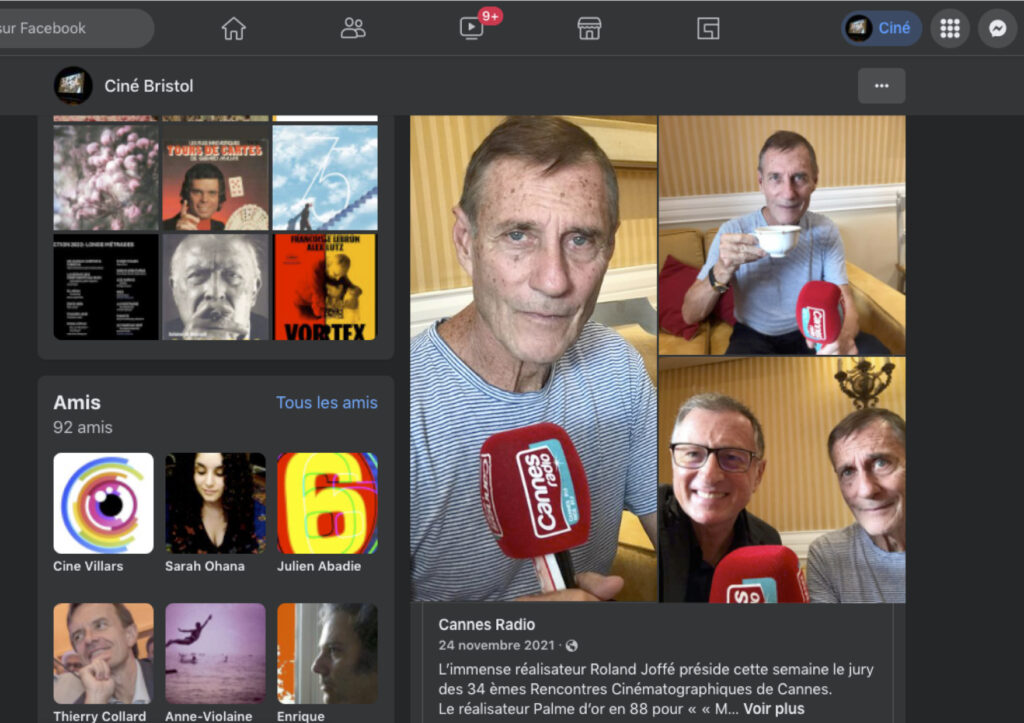This screenshot has height=723, width=1024.
Task: Open the Tous les amis link
Action: [x=326, y=403]
